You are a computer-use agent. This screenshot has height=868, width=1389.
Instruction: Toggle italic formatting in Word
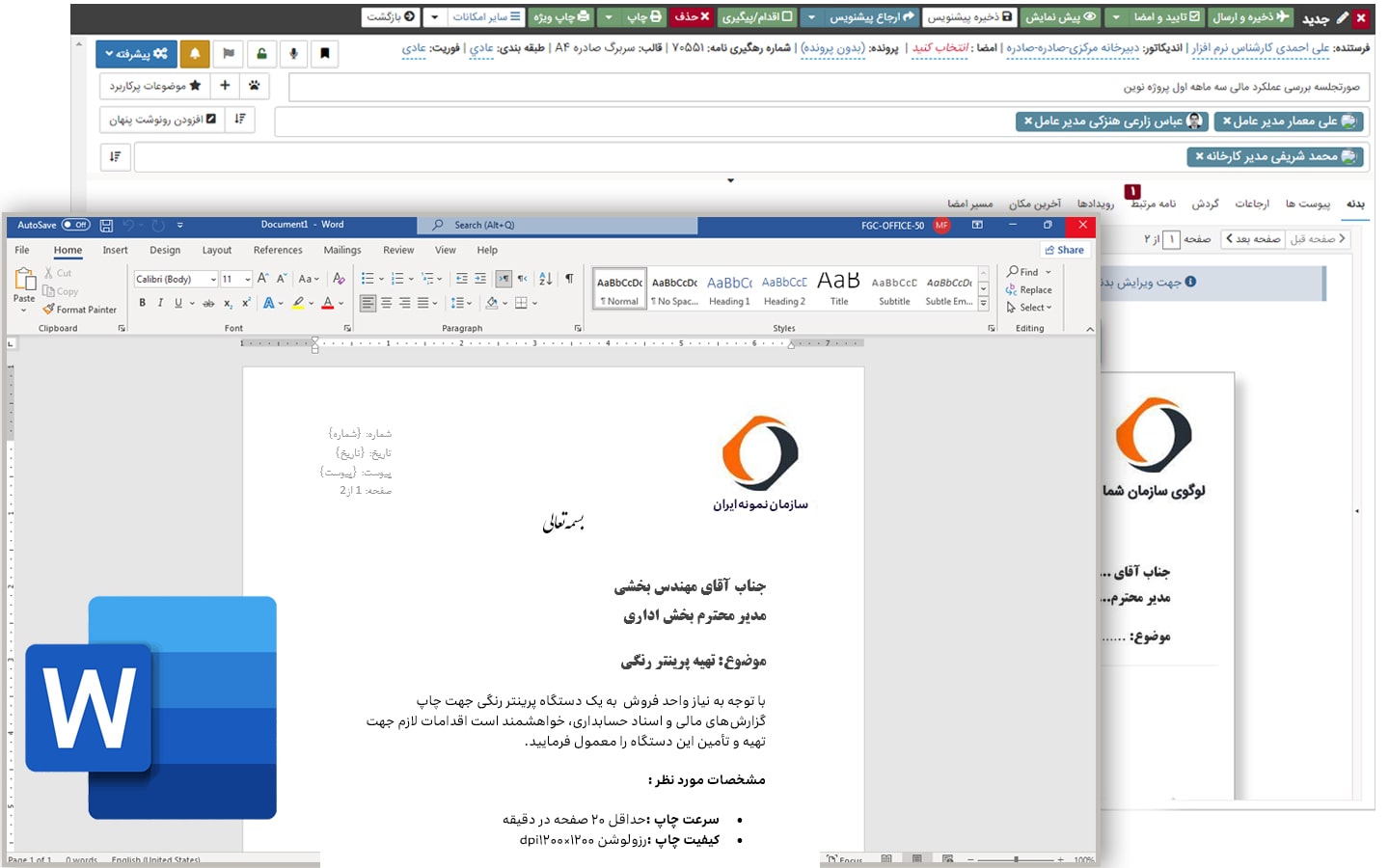tap(160, 303)
